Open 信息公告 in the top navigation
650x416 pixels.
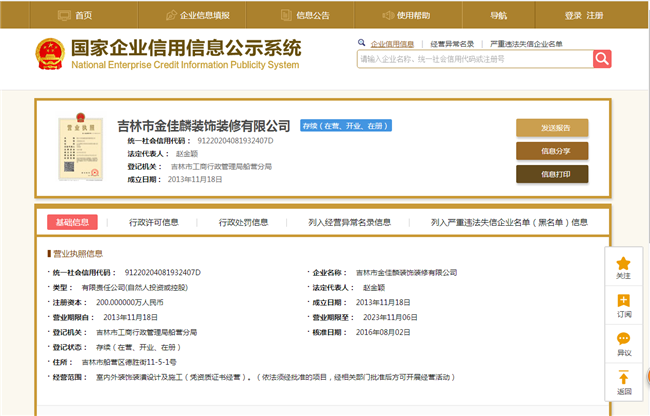tap(306, 16)
